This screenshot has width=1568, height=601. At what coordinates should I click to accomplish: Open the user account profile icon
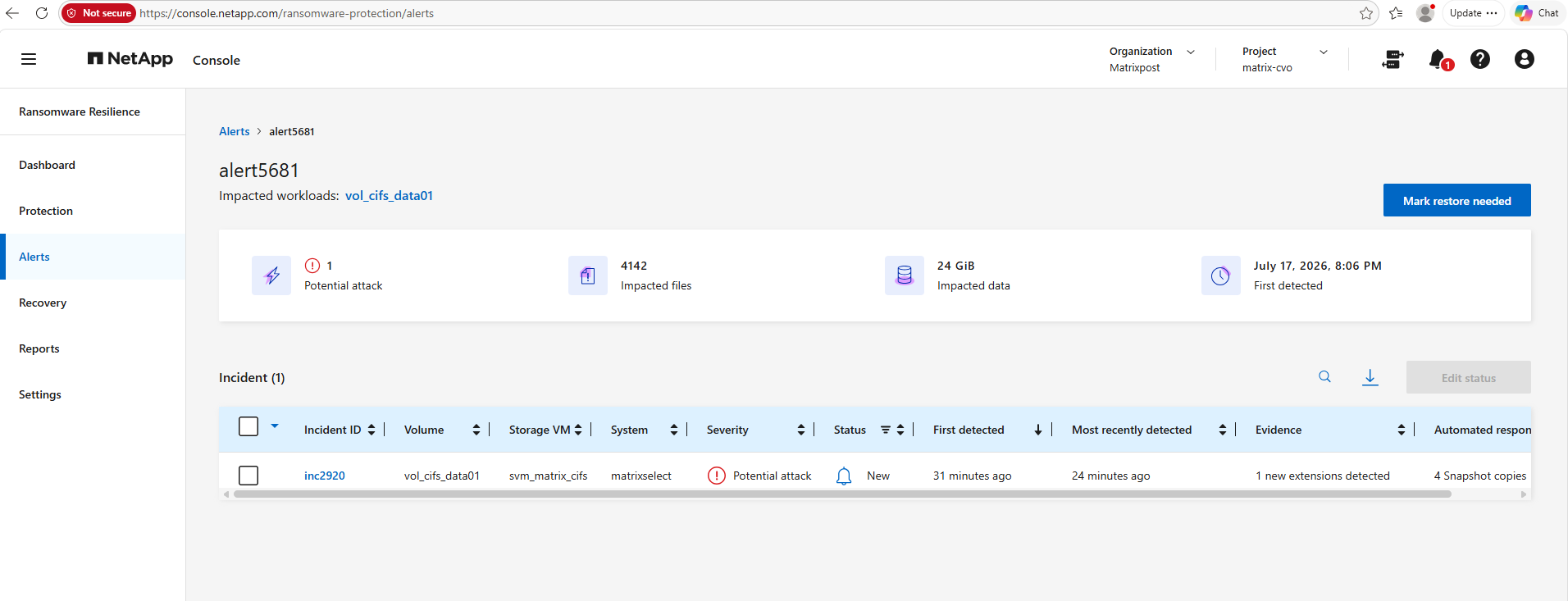point(1525,59)
